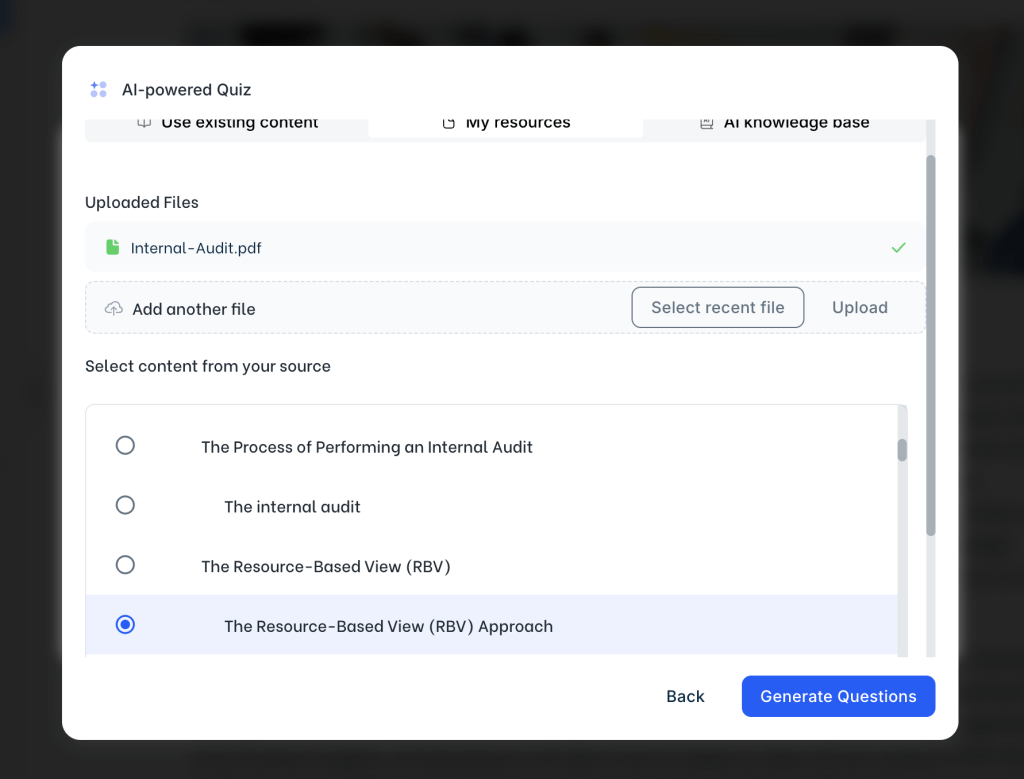This screenshot has height=779, width=1024.
Task: Click the green checkmark beside Internal-Audit.pdf
Action: (x=898, y=247)
